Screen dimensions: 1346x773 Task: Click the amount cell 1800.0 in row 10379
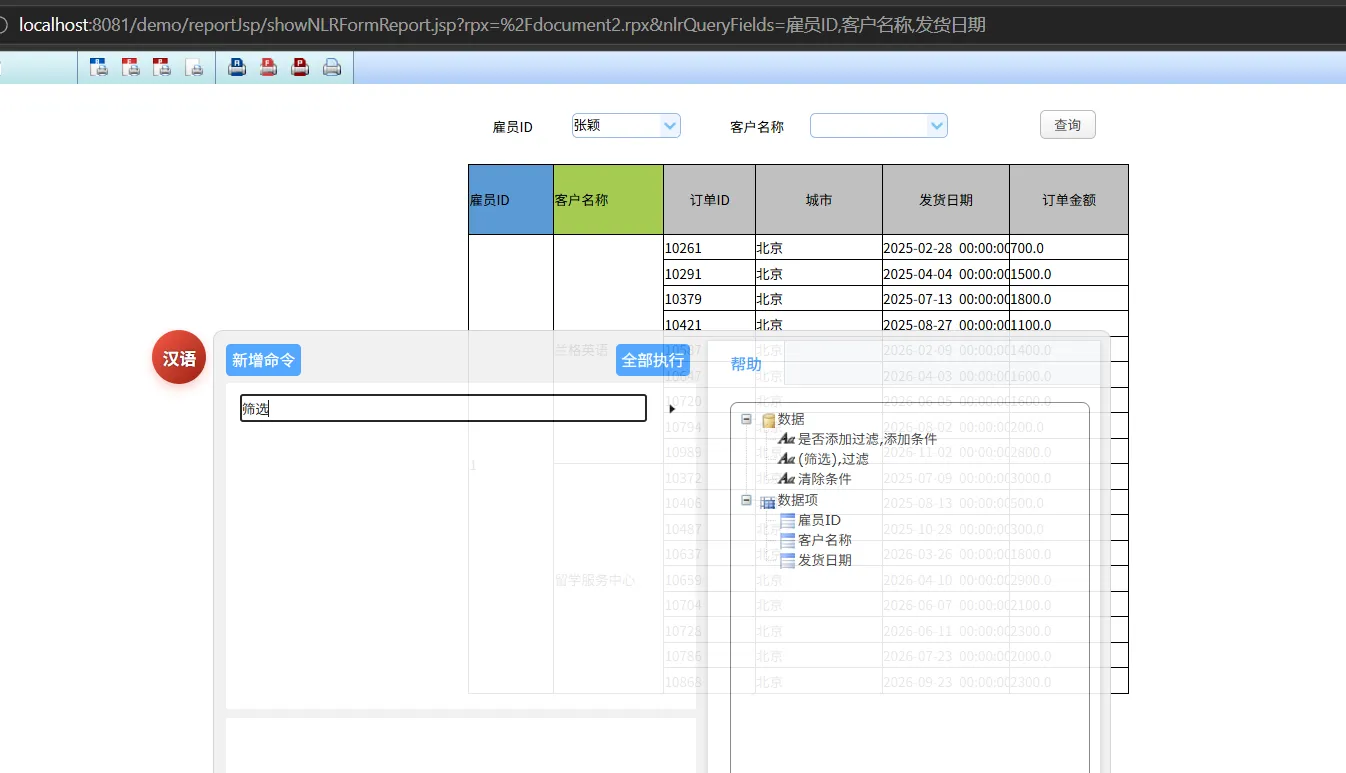pyautogui.click(x=1069, y=299)
